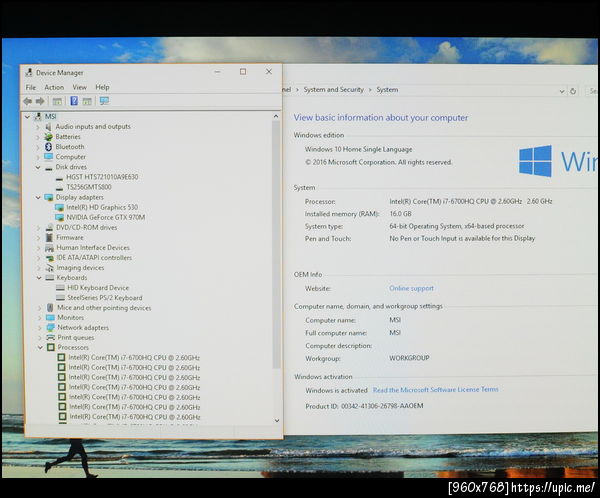Expand the Network adapters category
The width and height of the screenshot is (600, 498).
40,328
